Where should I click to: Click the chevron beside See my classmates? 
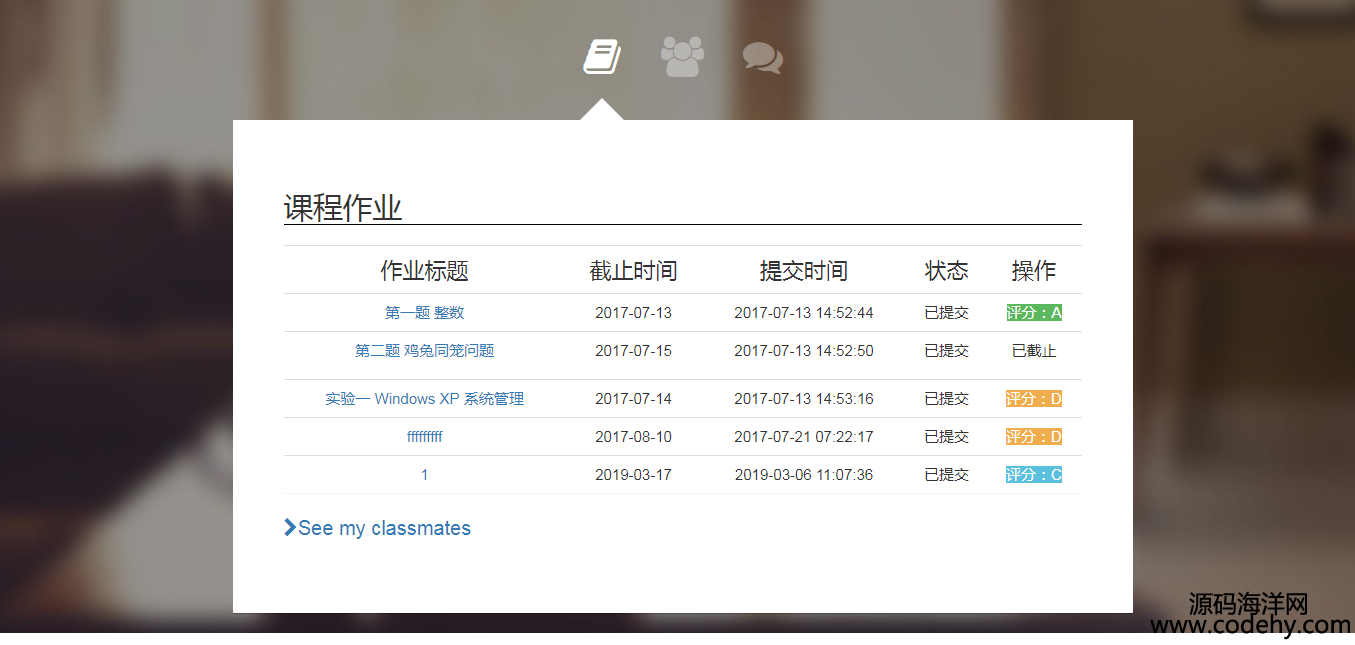point(290,527)
